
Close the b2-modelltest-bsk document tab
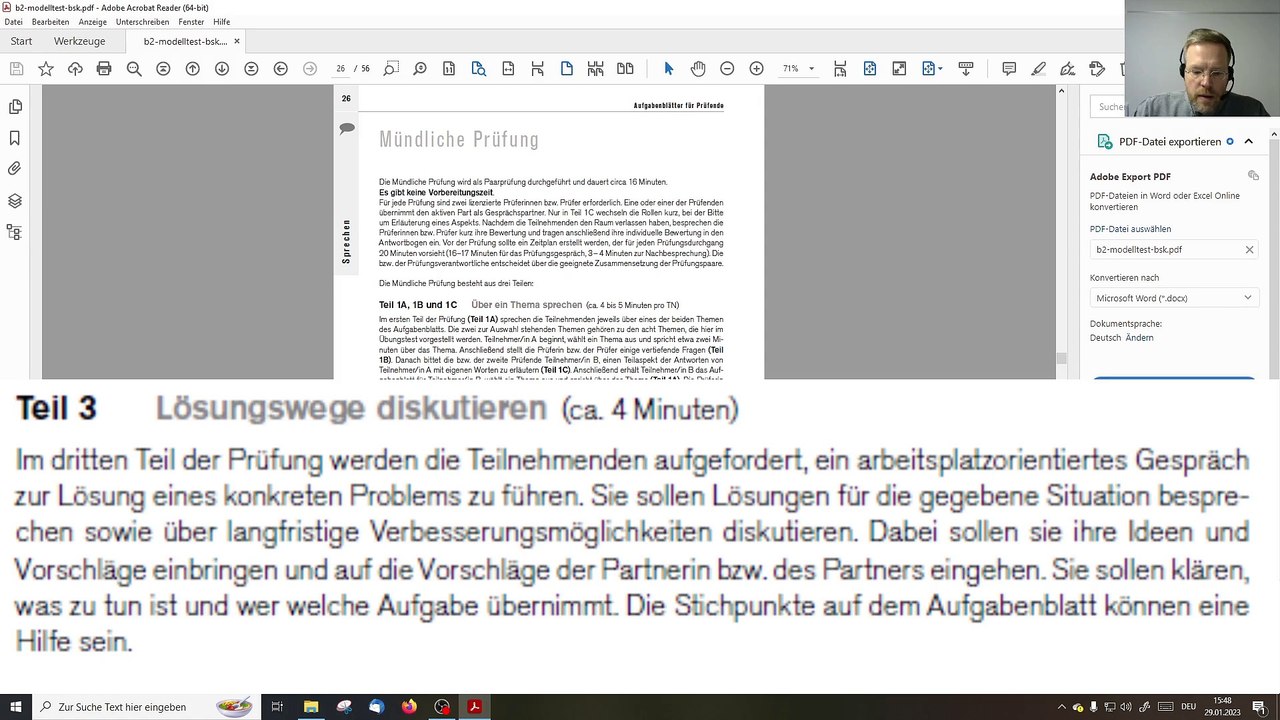pos(237,42)
